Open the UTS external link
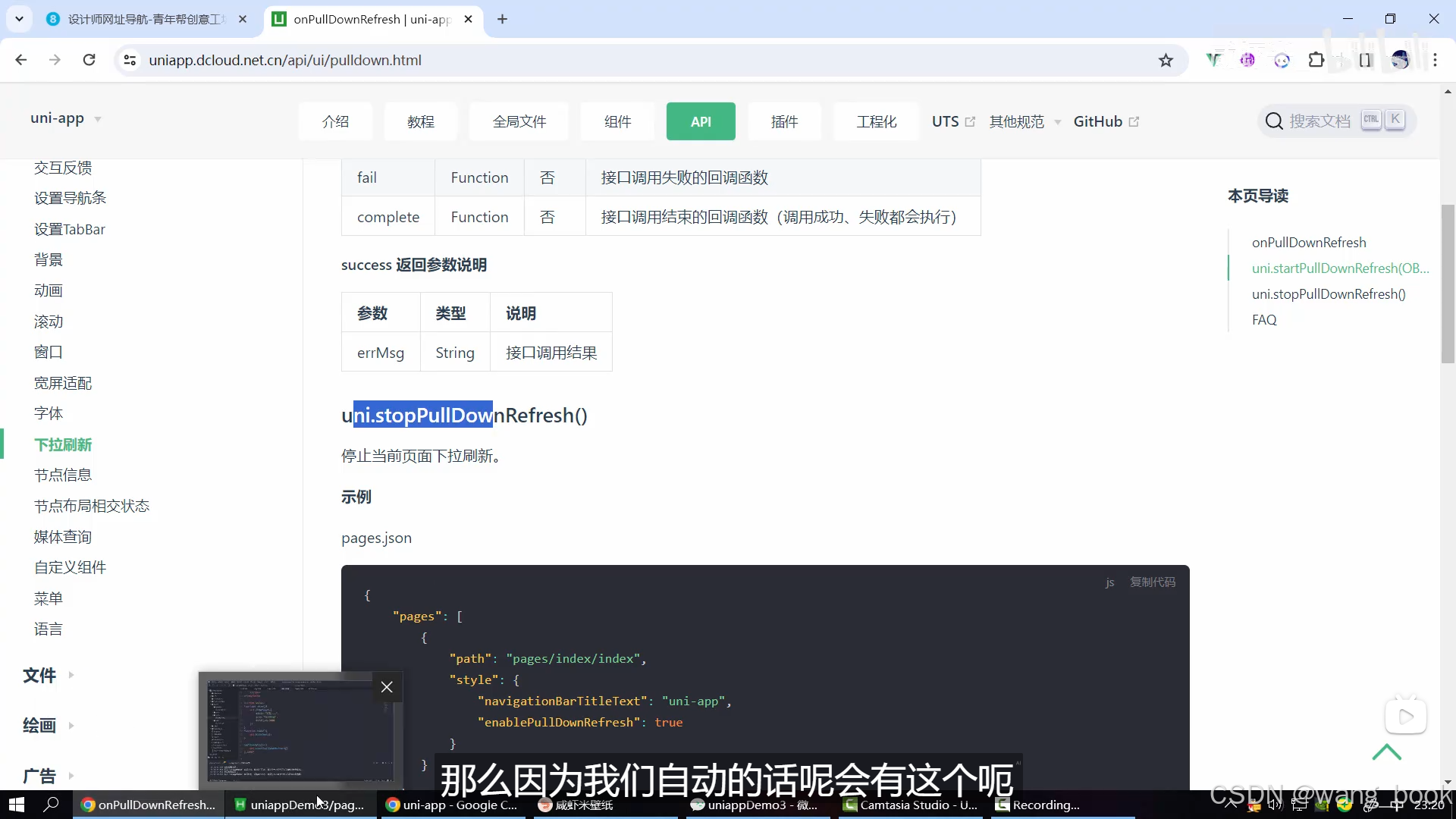Viewport: 1456px width, 819px height. point(953,121)
